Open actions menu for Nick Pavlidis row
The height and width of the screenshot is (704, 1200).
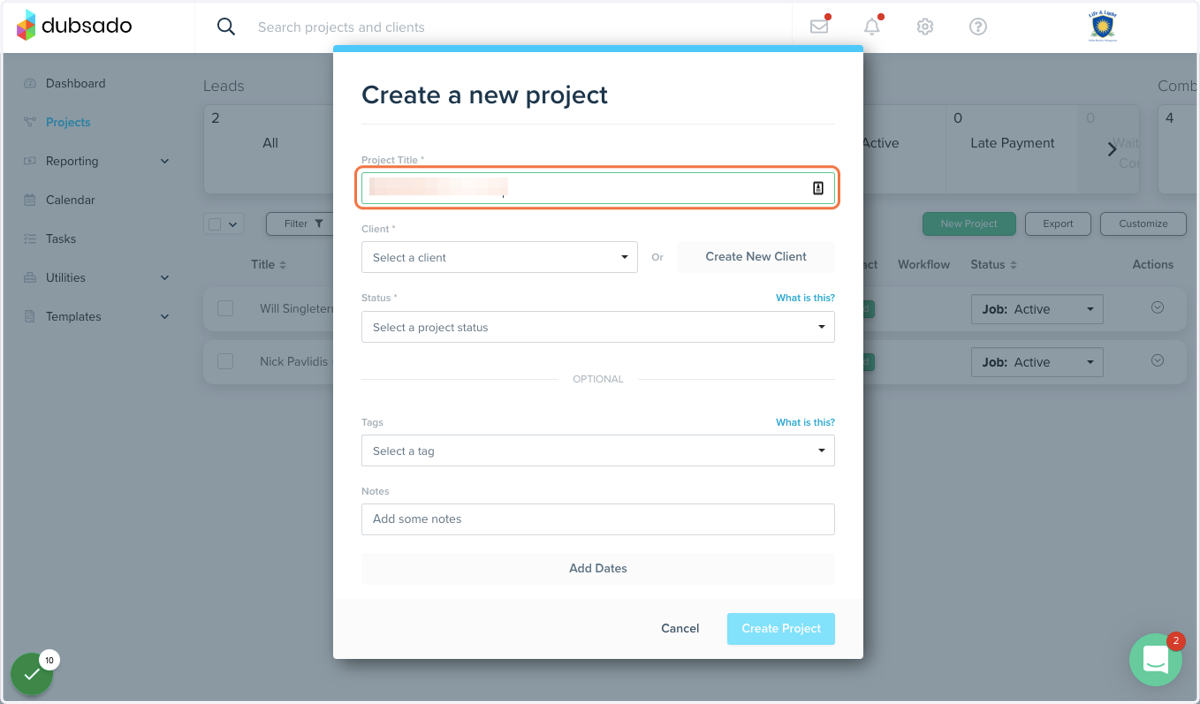pos(1158,360)
